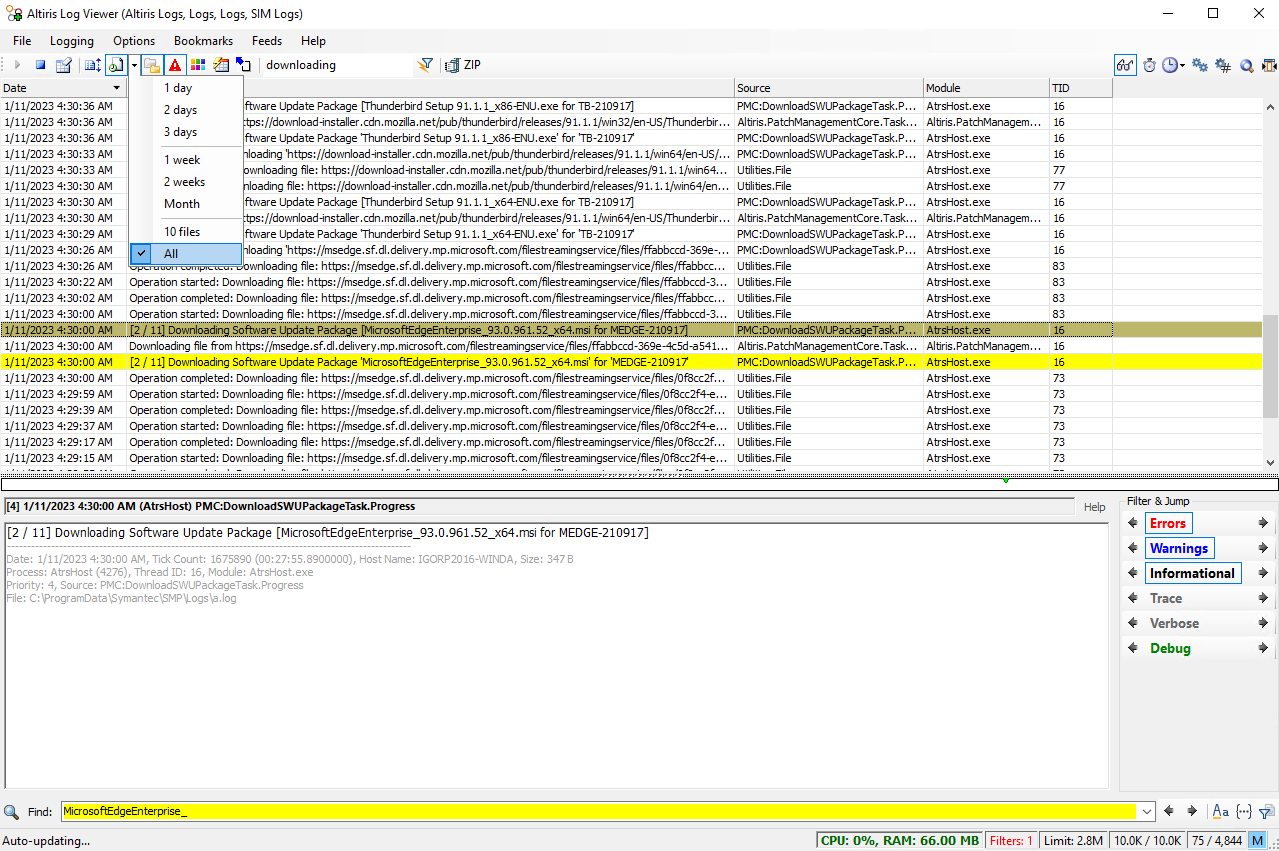Toggle the glasses log-watching icon
Screen dimensions: 1279x851
(x=1125, y=65)
